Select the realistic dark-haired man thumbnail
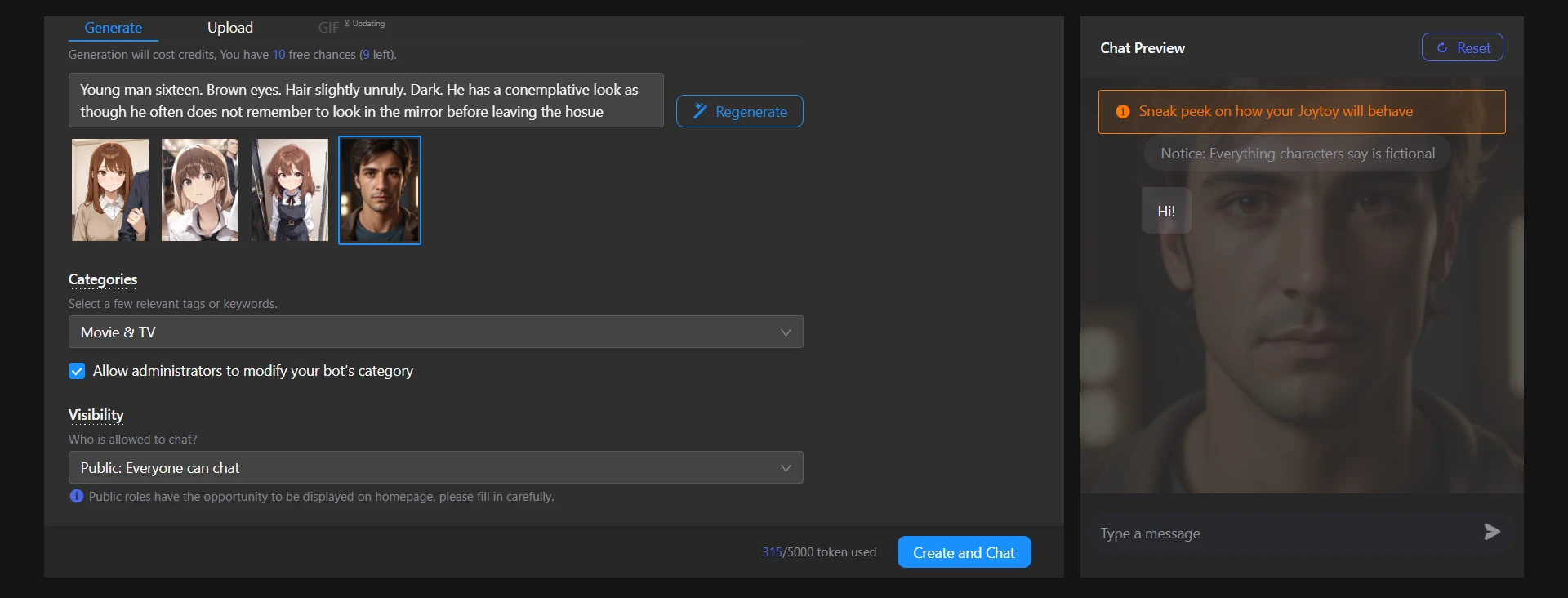 pyautogui.click(x=380, y=190)
